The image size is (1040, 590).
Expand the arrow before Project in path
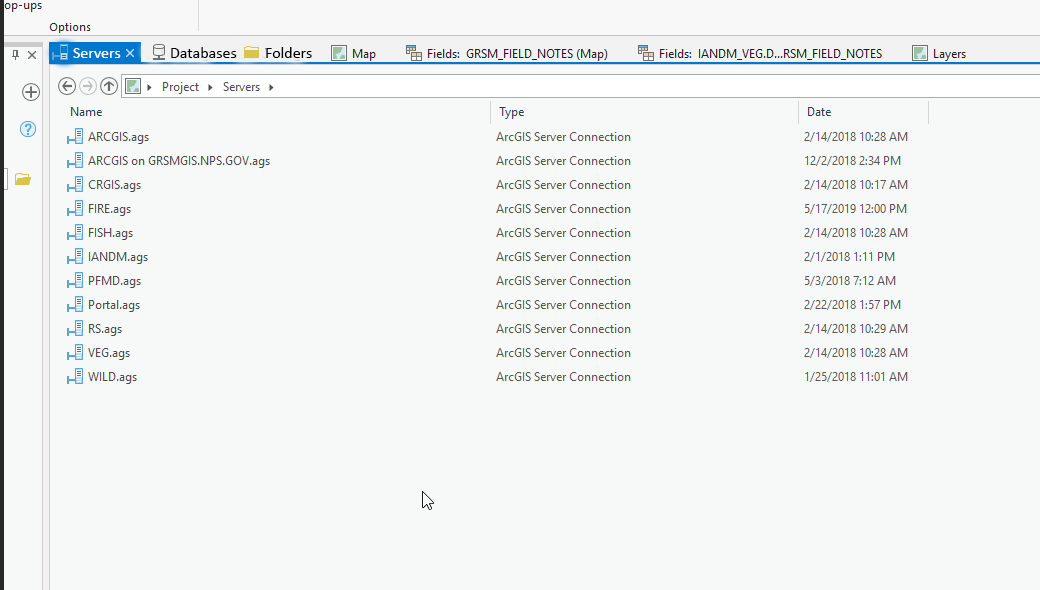149,87
